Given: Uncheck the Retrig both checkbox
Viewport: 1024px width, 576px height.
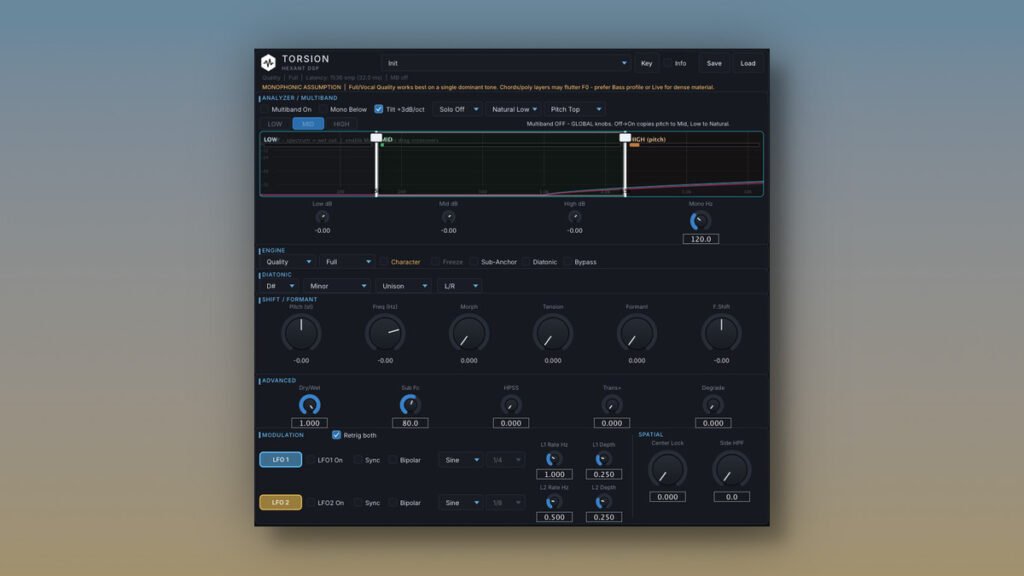Looking at the screenshot, I should point(336,435).
